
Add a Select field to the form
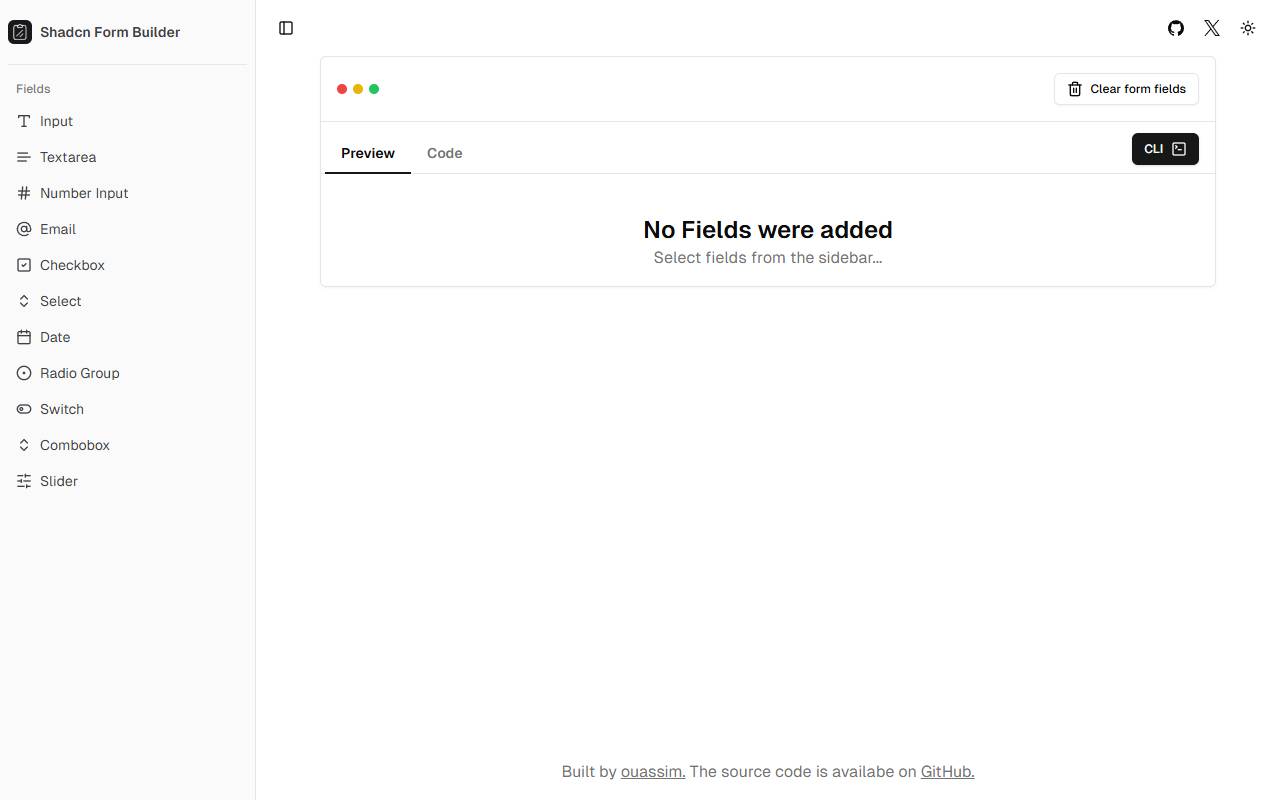tap(128, 301)
